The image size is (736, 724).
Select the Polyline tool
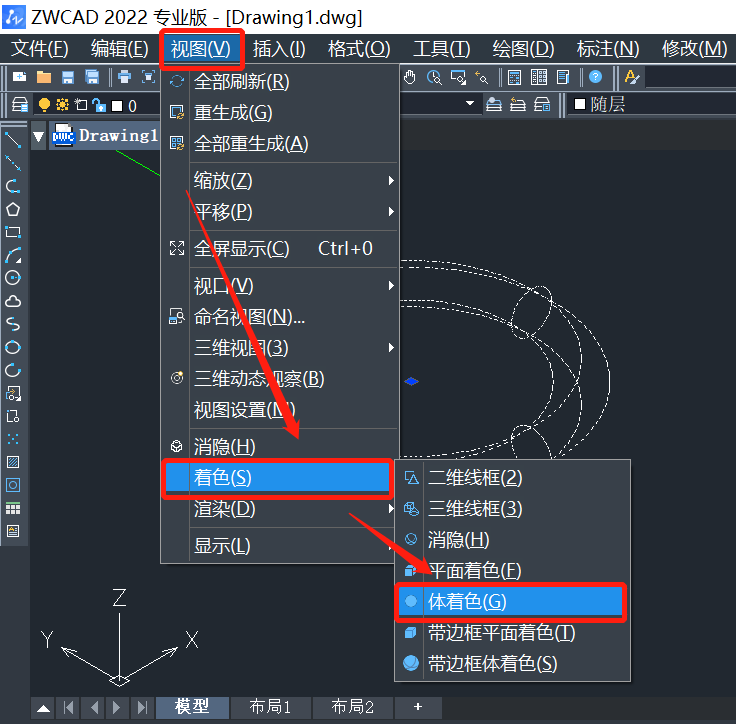pyautogui.click(x=13, y=186)
